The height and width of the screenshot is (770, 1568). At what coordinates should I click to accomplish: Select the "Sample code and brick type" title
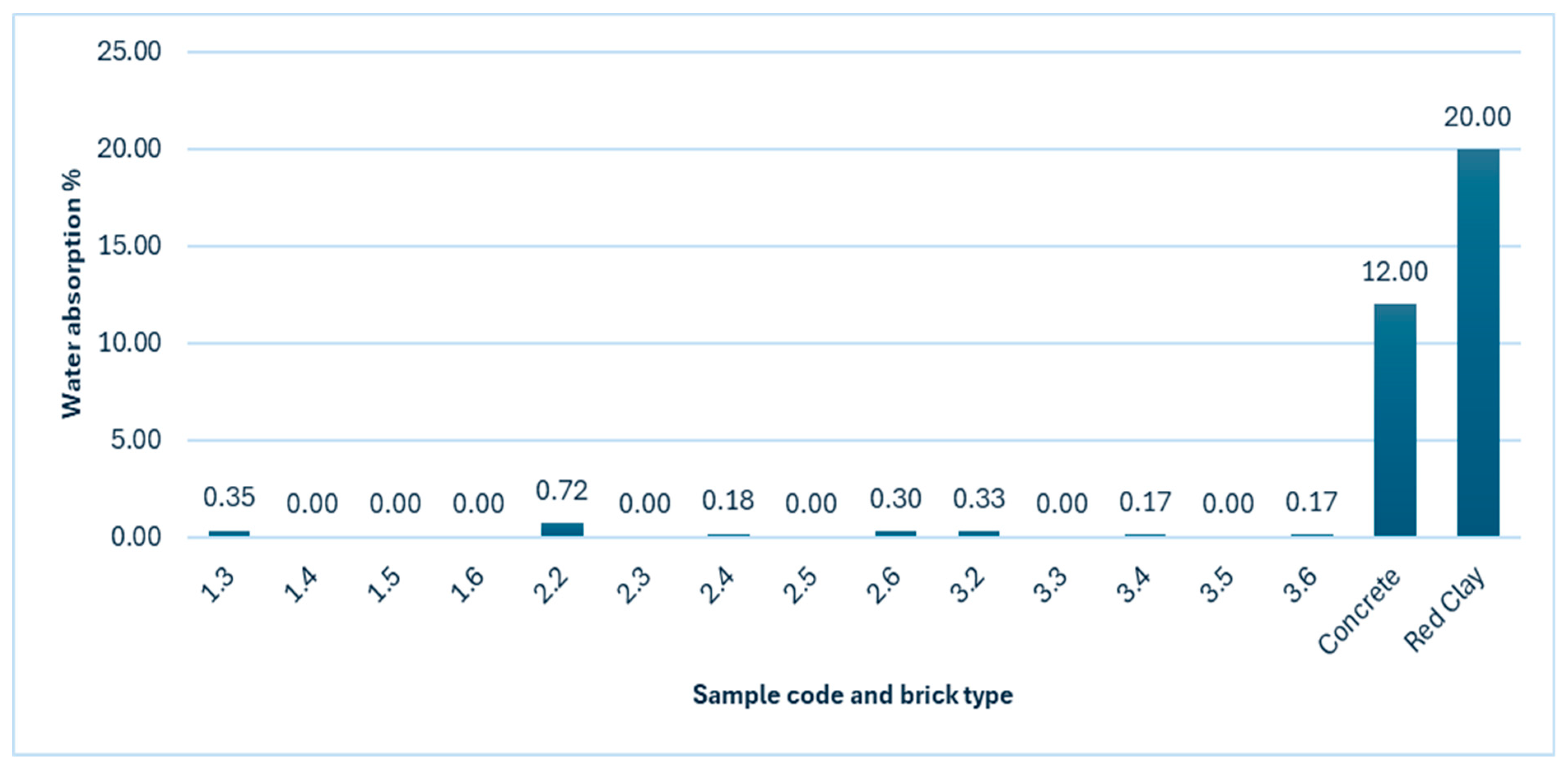click(852, 695)
